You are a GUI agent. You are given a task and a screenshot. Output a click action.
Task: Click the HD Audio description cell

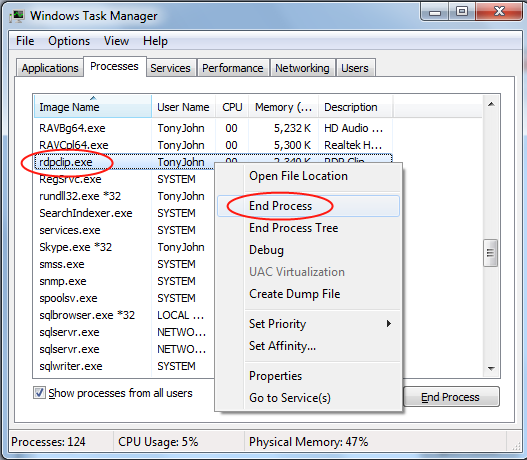pos(353,128)
